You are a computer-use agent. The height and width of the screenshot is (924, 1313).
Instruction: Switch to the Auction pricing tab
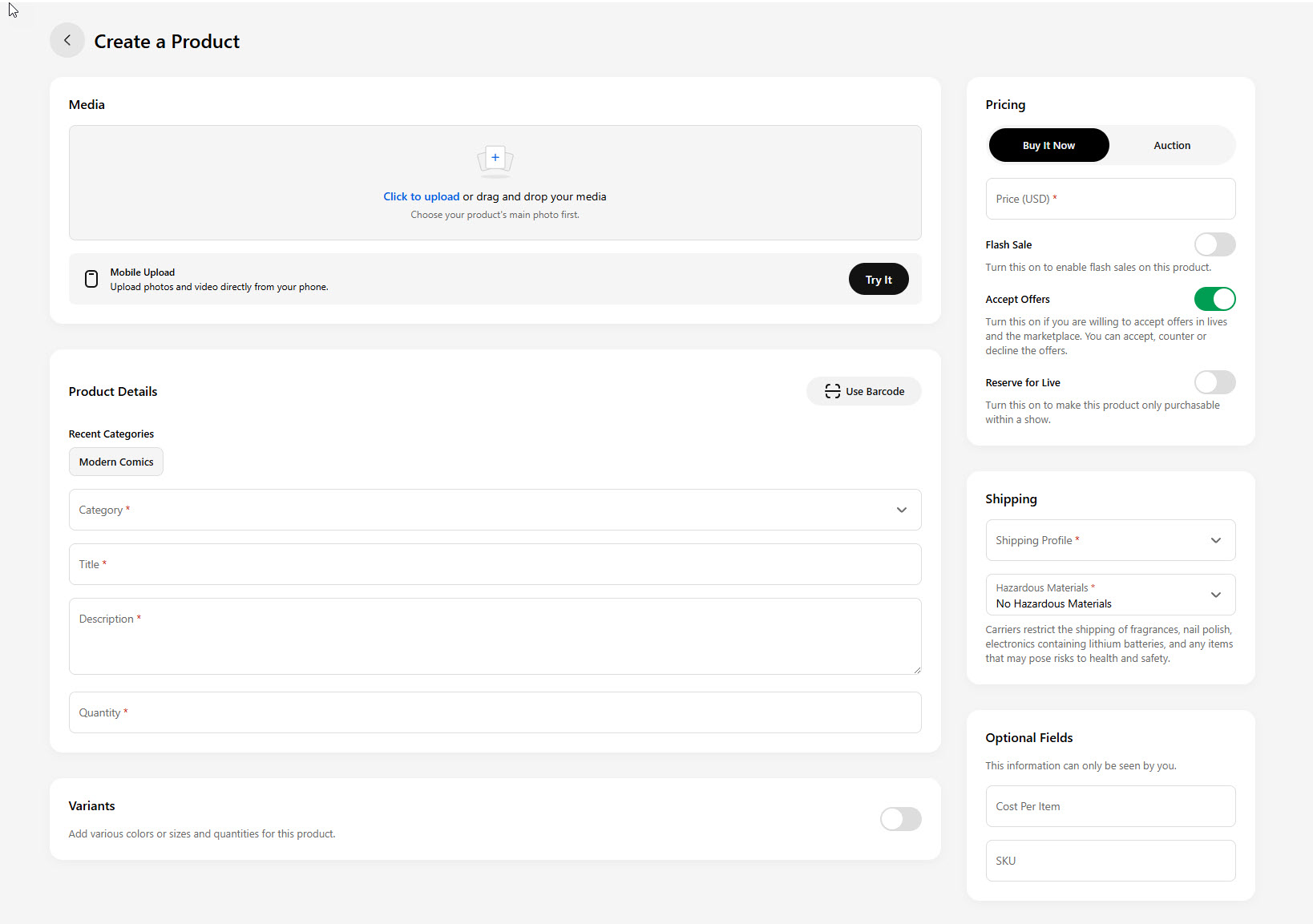point(1172,145)
